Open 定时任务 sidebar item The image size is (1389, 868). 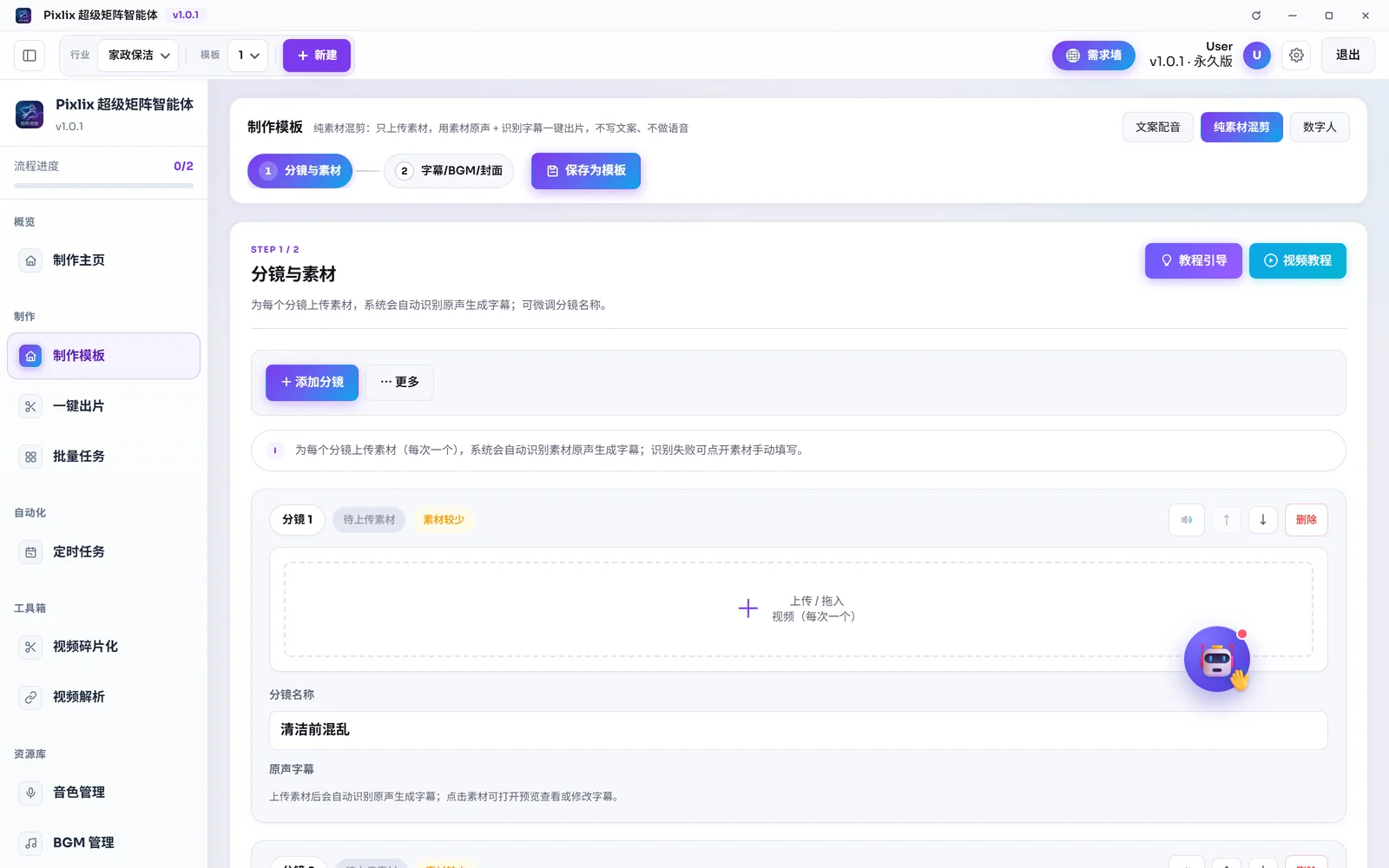point(103,552)
